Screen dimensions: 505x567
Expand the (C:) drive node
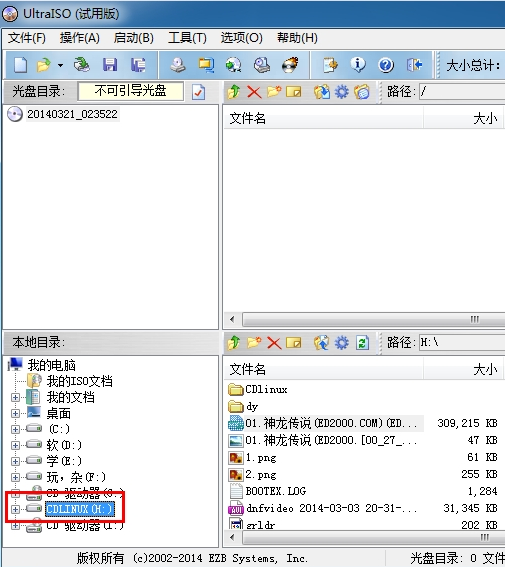(x=15, y=429)
